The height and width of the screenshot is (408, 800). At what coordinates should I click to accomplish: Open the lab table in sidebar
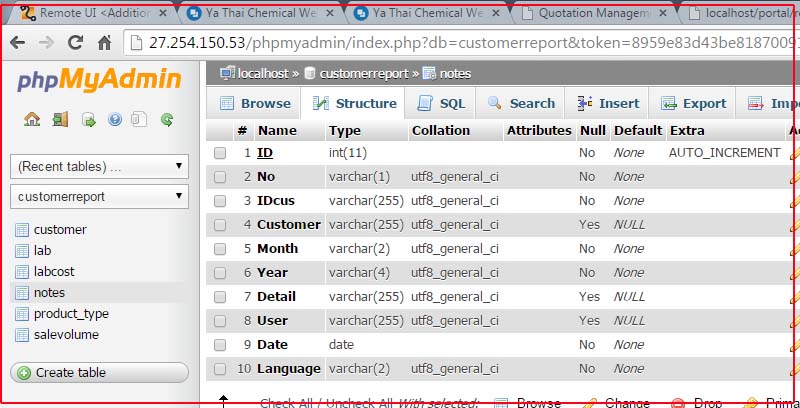42,251
